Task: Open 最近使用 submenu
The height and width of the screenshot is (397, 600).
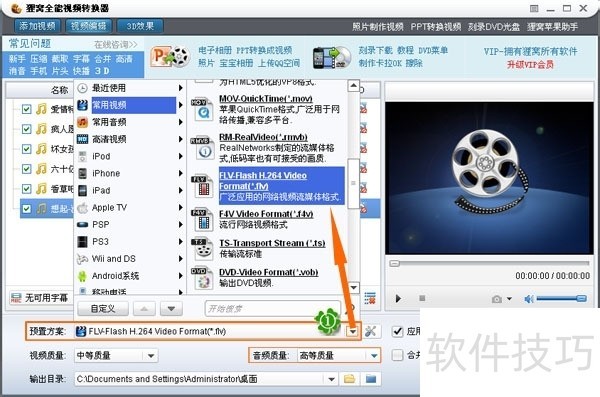Action: (130, 88)
